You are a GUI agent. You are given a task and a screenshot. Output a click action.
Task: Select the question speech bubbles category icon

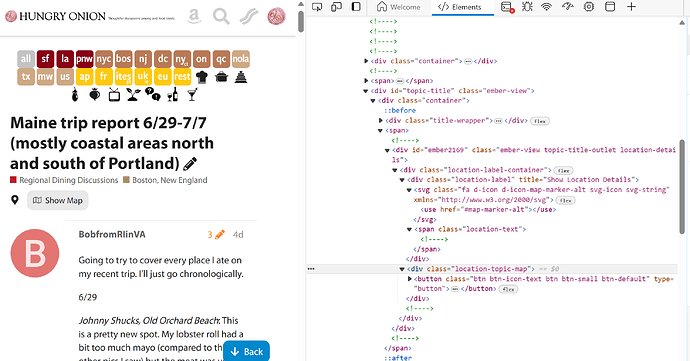pyautogui.click(x=153, y=94)
